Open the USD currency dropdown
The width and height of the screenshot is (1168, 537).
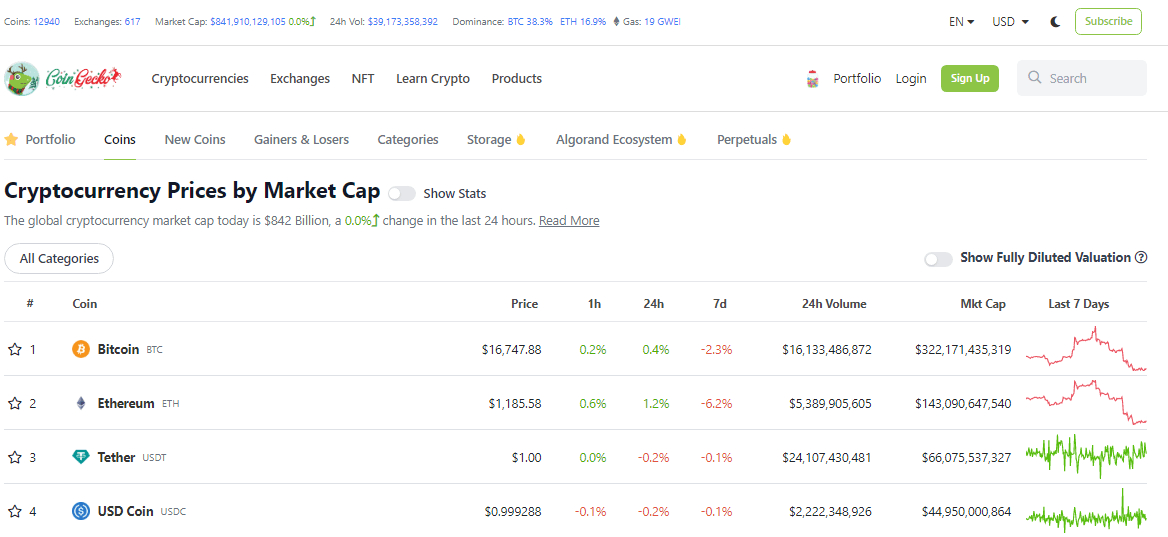click(x=1010, y=22)
